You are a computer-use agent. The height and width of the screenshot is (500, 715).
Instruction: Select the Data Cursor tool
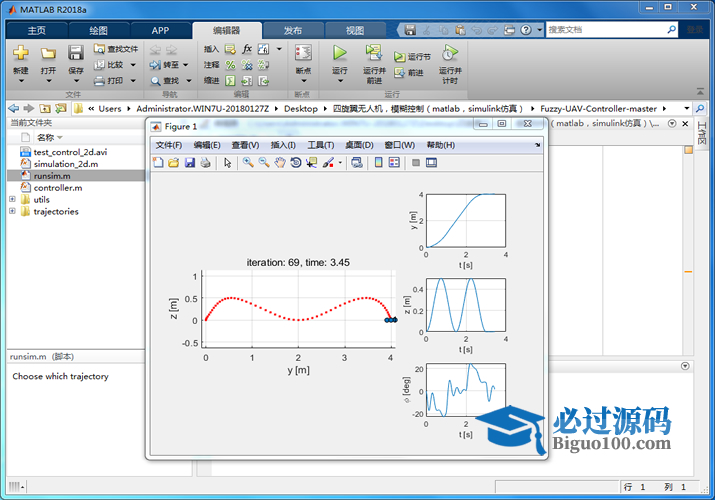click(312, 163)
